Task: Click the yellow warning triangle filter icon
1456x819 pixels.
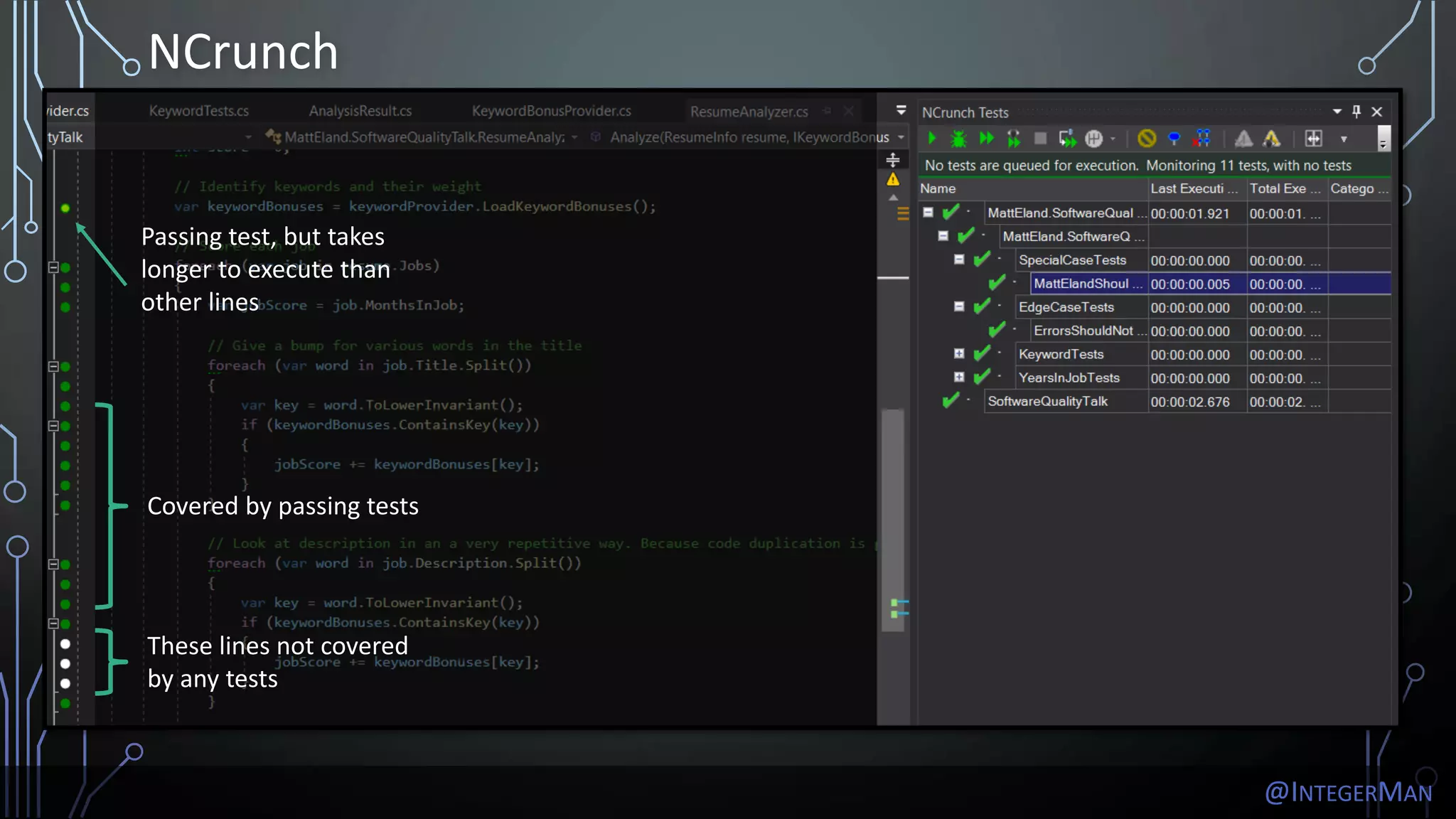Action: click(x=1271, y=138)
